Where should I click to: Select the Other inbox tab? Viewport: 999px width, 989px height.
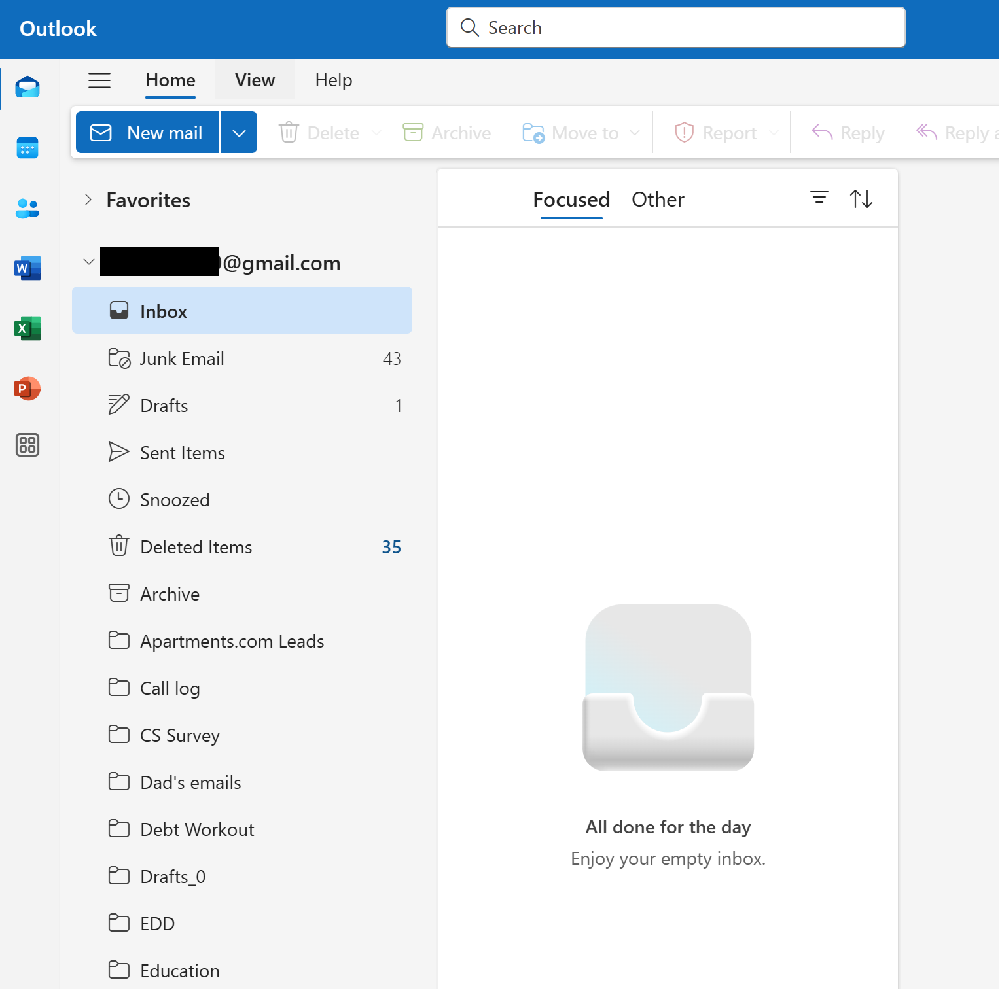tap(658, 199)
